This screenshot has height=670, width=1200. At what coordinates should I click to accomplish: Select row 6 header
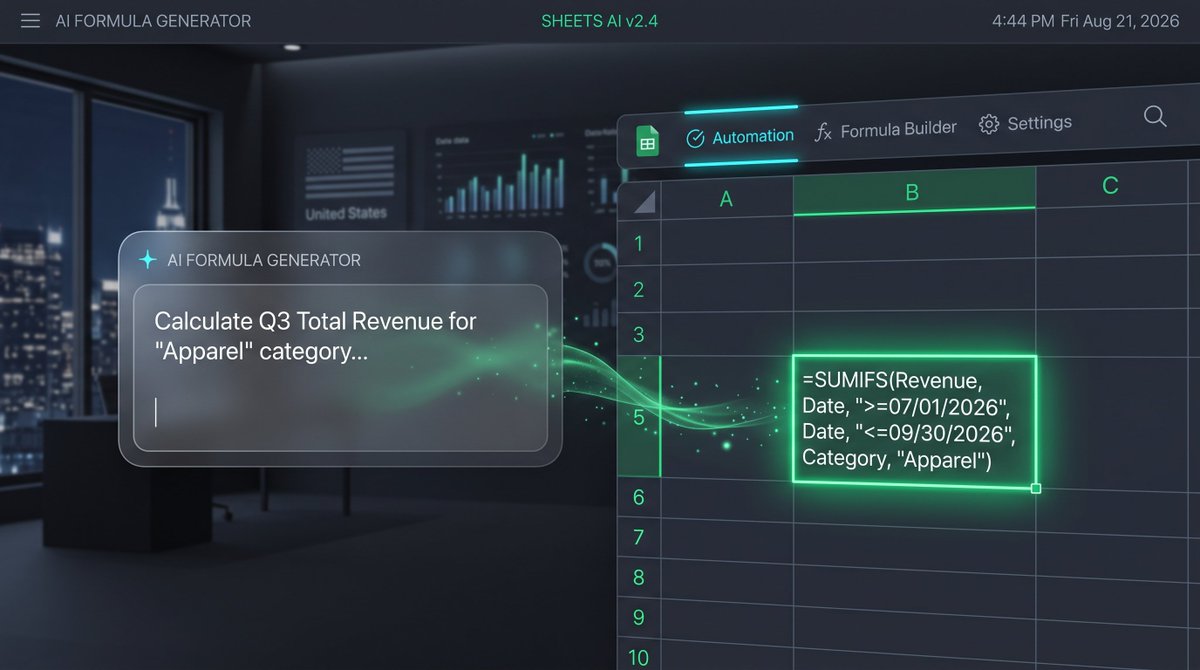click(x=639, y=497)
